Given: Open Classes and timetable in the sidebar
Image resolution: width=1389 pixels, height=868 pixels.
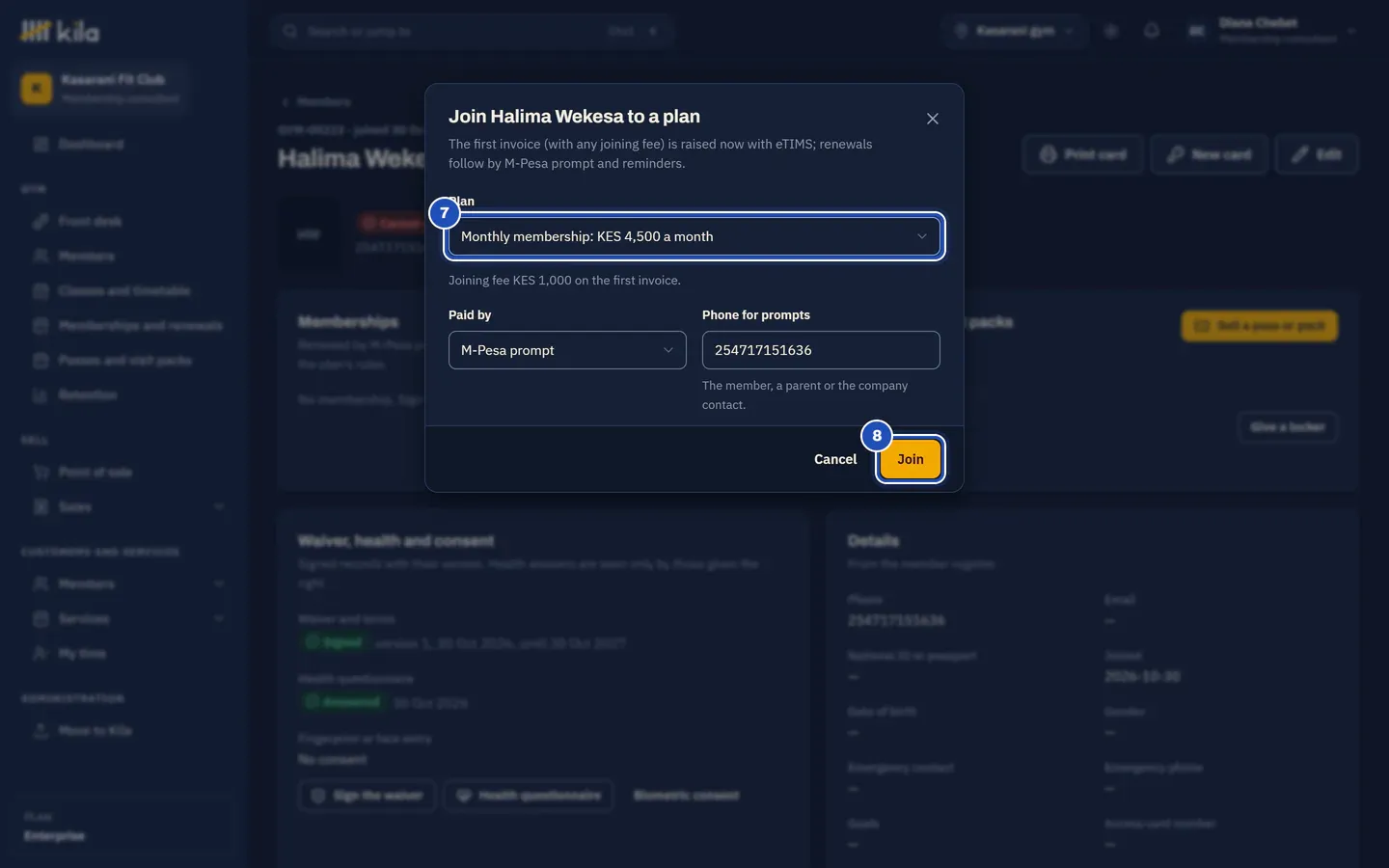Looking at the screenshot, I should coord(125,291).
